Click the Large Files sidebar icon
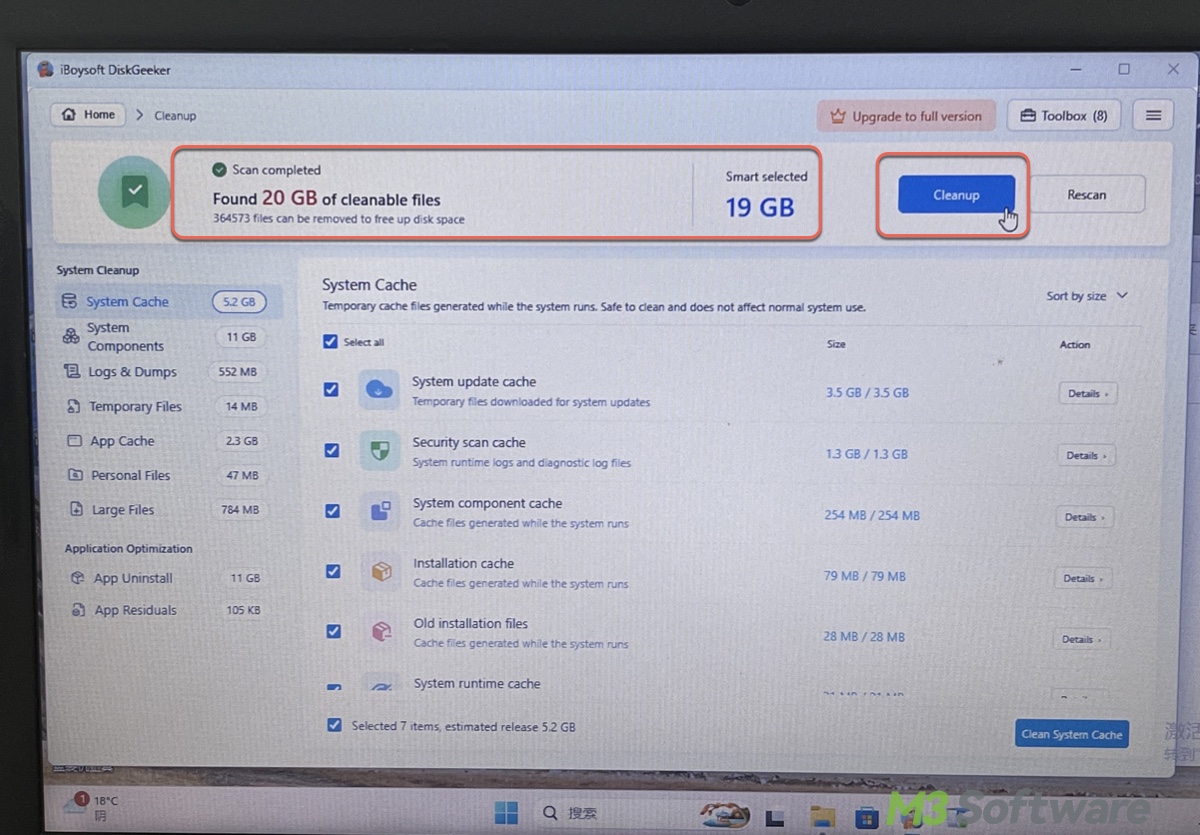The width and height of the screenshot is (1200, 835). tap(76, 510)
